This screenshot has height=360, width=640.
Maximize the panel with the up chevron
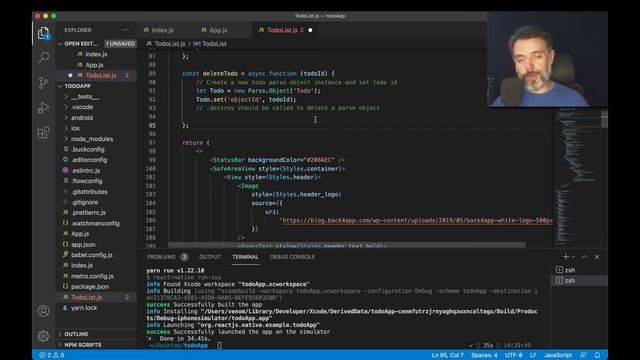(584, 257)
